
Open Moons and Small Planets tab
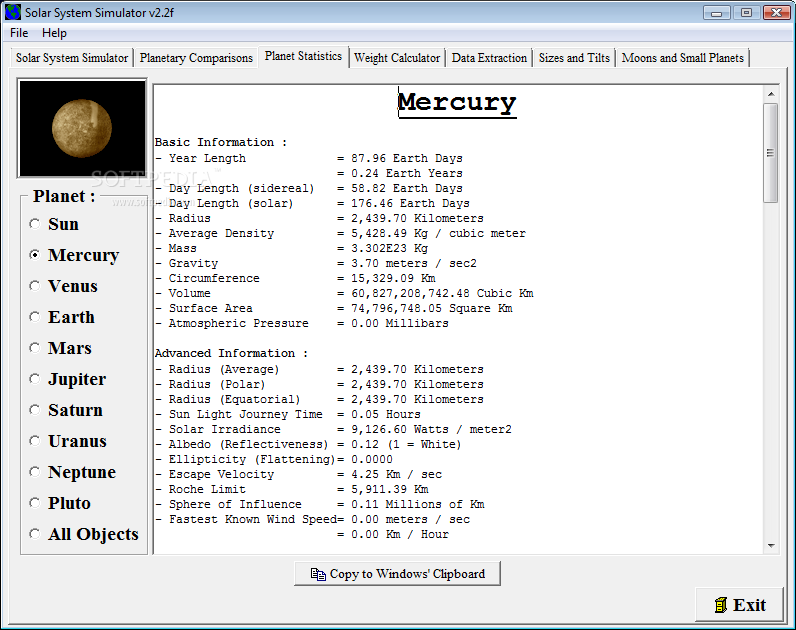click(682, 58)
